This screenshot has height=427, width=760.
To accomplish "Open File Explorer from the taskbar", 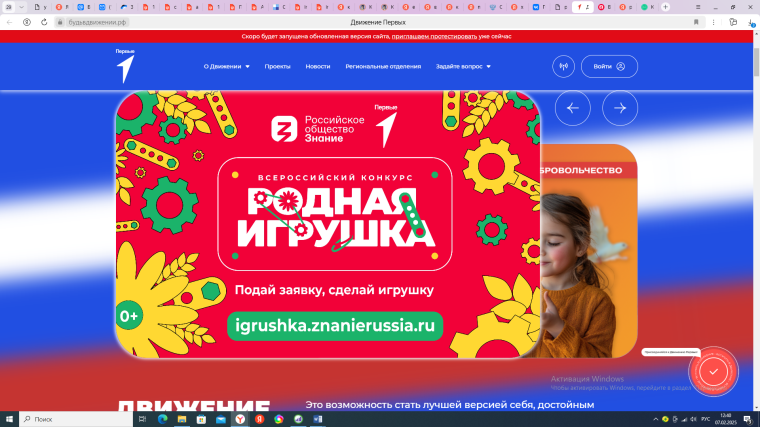I will [182, 419].
